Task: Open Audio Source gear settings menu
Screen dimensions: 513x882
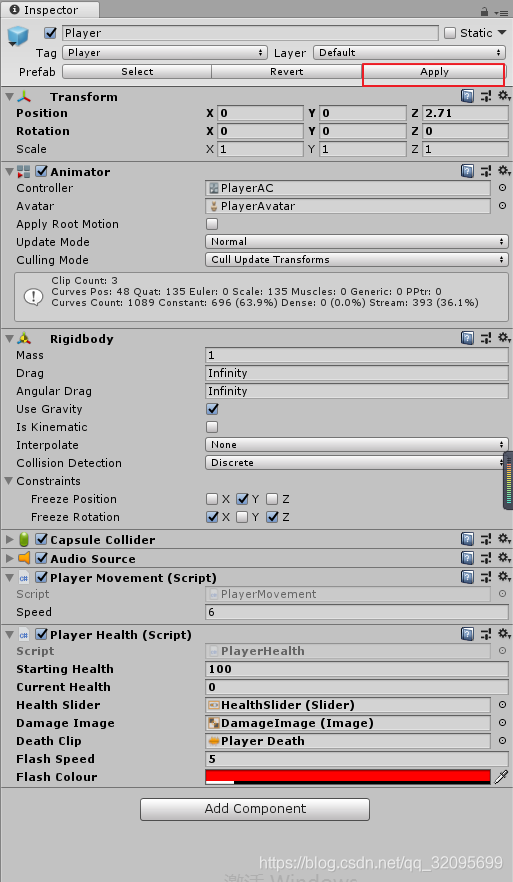Action: point(504,557)
